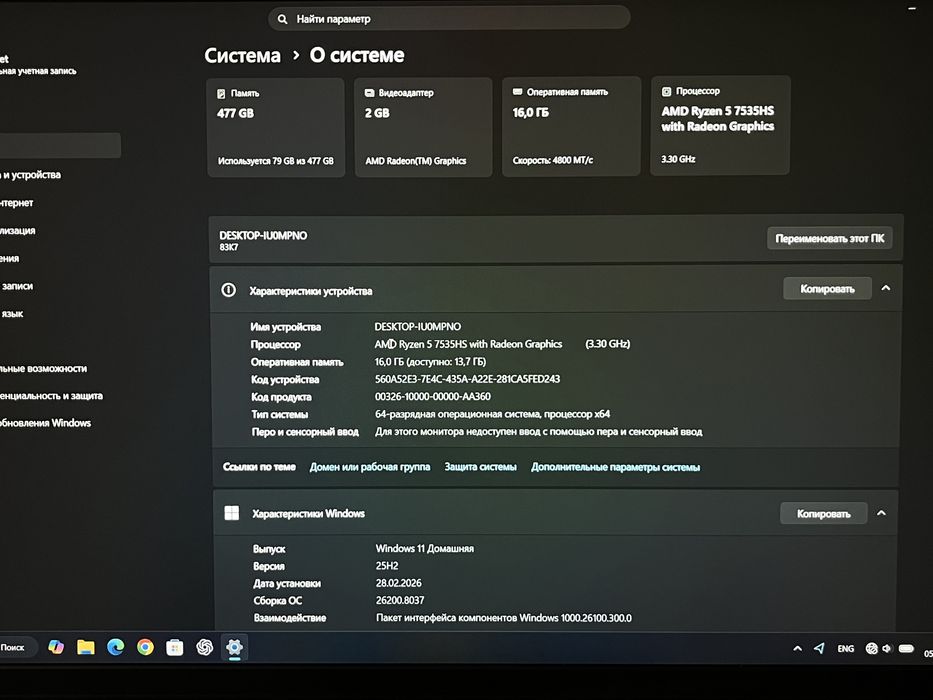933x700 pixels.
Task: Open File Explorer from the taskbar
Action: pyautogui.click(x=86, y=647)
